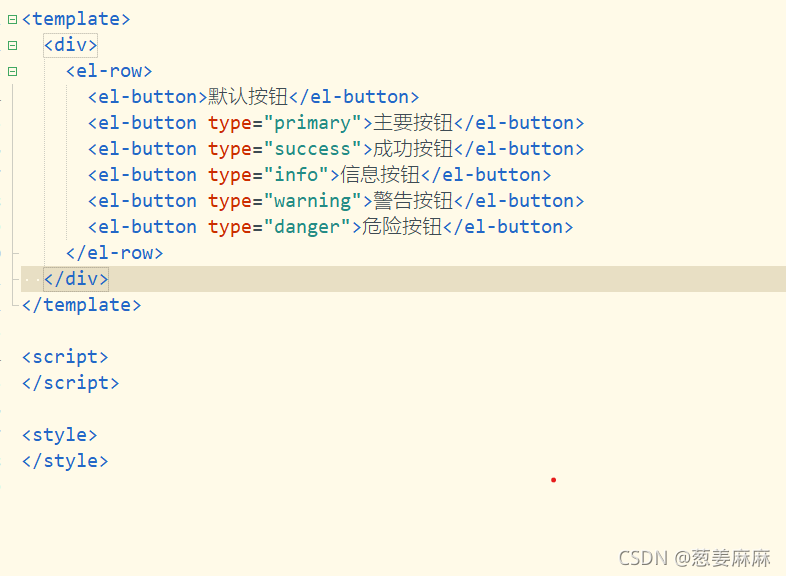
Task: Click the 默认按钮 el-button line
Action: tap(253, 97)
